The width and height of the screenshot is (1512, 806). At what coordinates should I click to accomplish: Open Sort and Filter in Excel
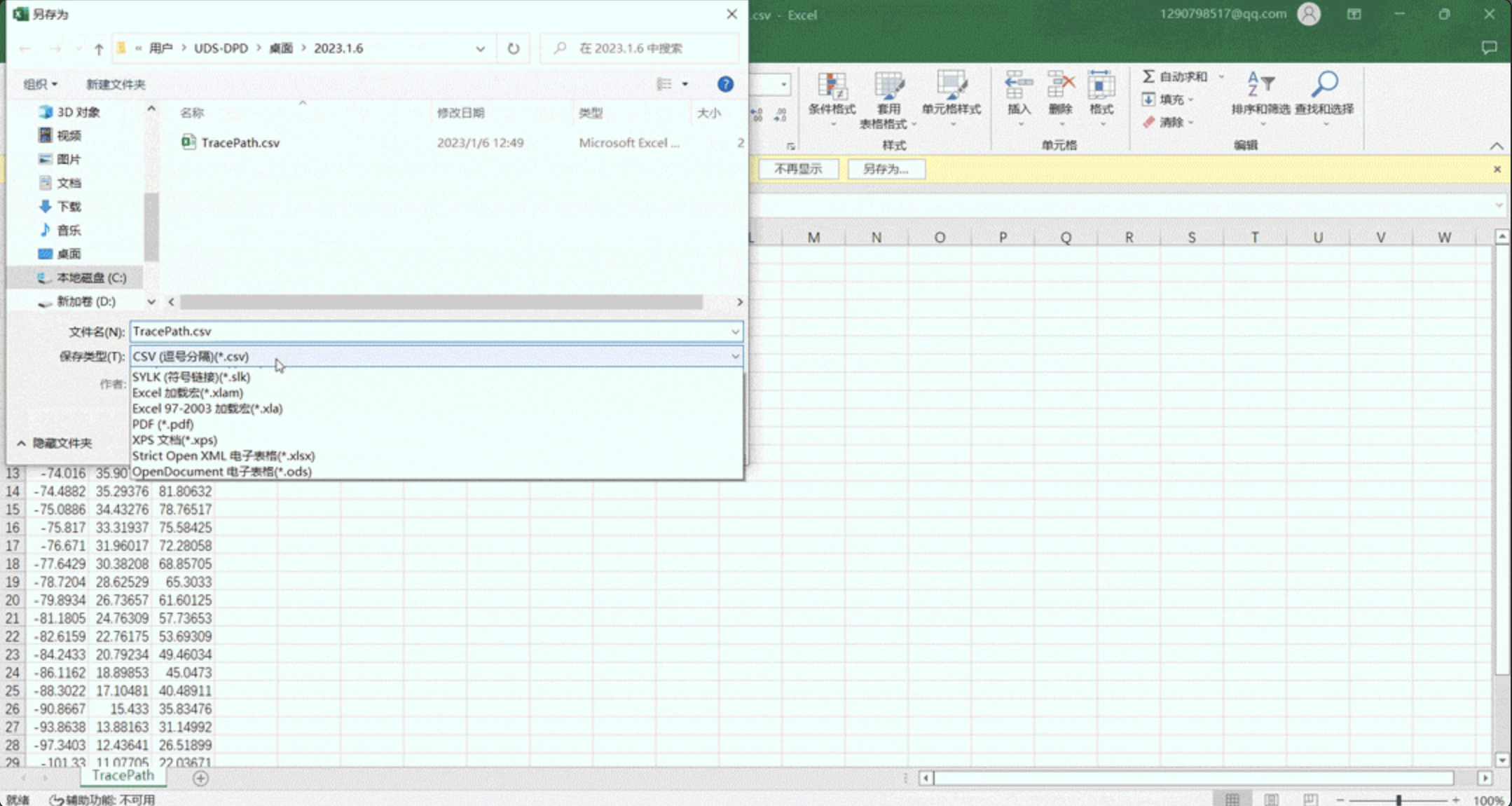pos(1260,100)
